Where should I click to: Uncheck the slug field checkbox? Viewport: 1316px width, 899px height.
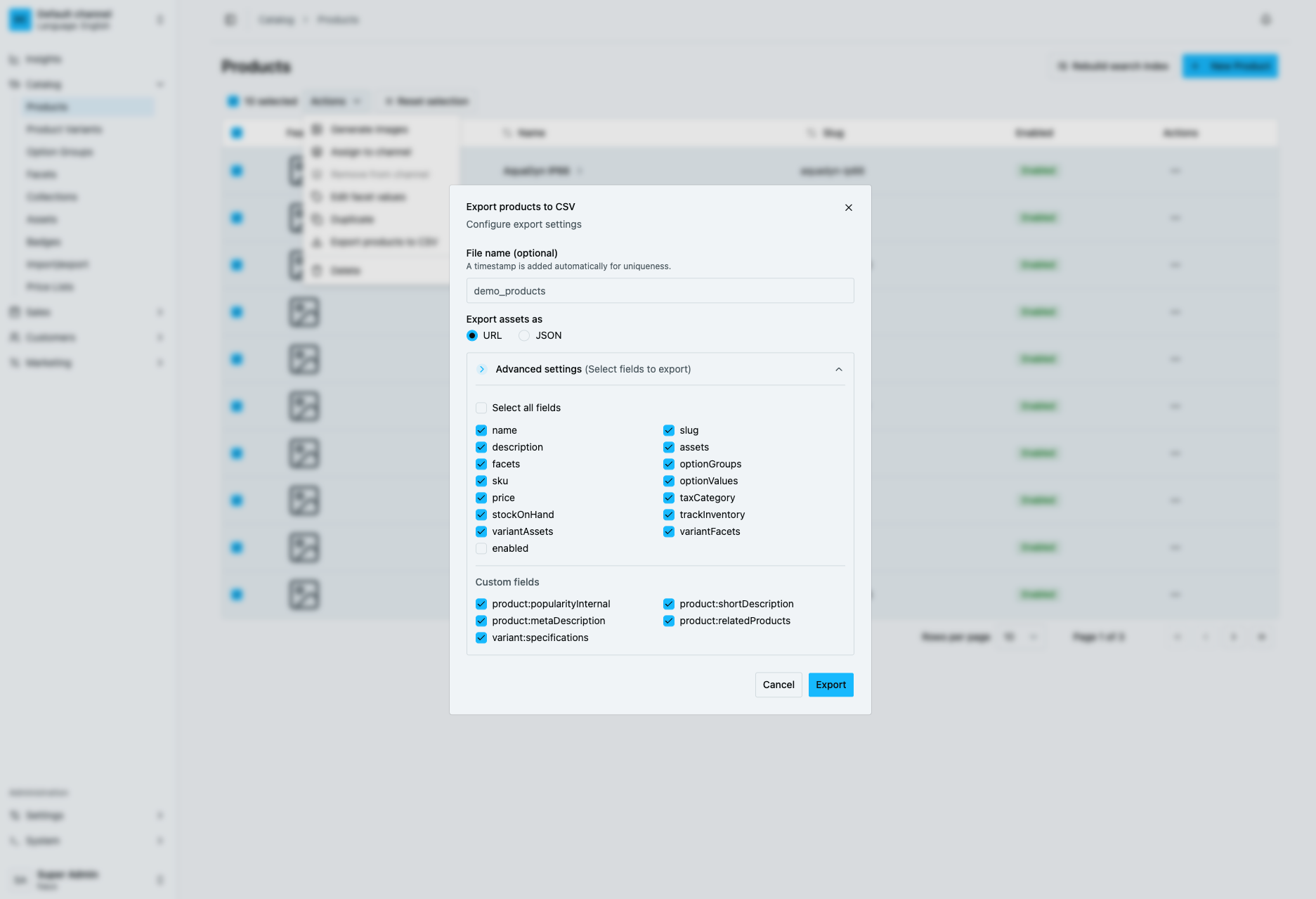[669, 430]
